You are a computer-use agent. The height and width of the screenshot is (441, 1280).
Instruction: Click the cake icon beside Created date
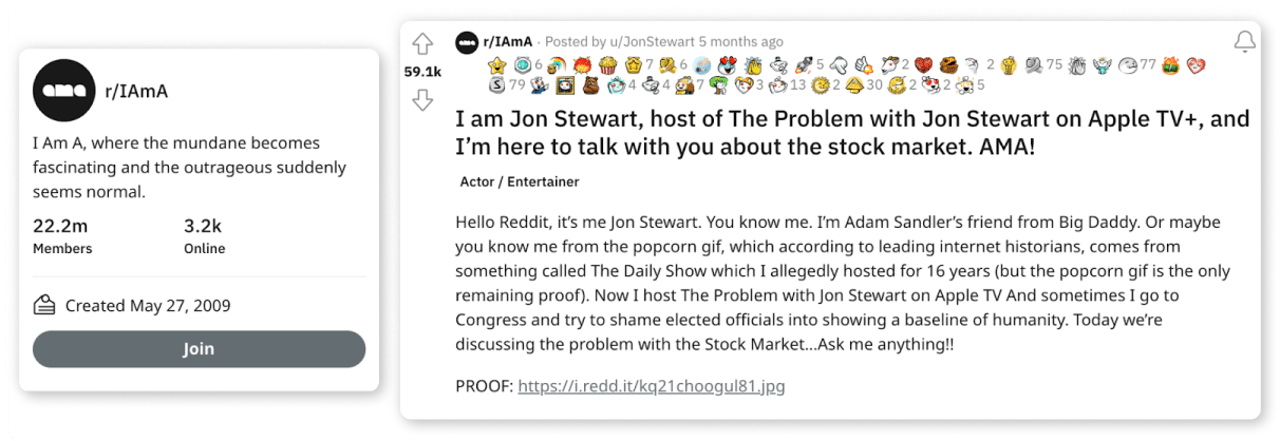[x=44, y=305]
